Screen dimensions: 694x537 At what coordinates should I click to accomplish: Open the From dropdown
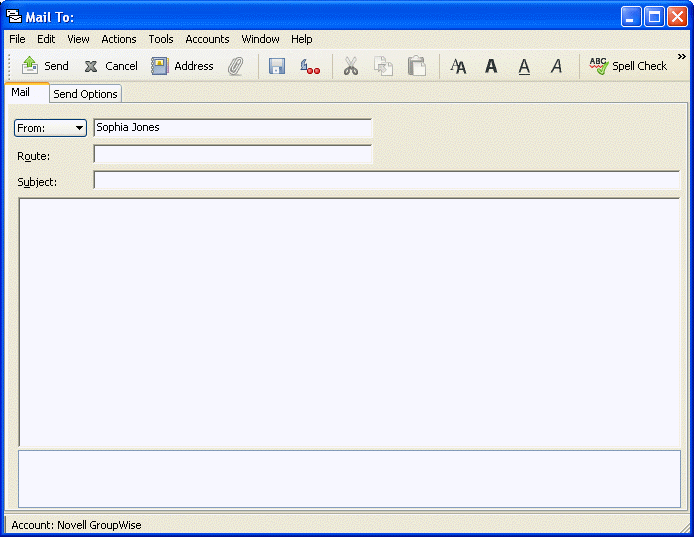(50, 128)
